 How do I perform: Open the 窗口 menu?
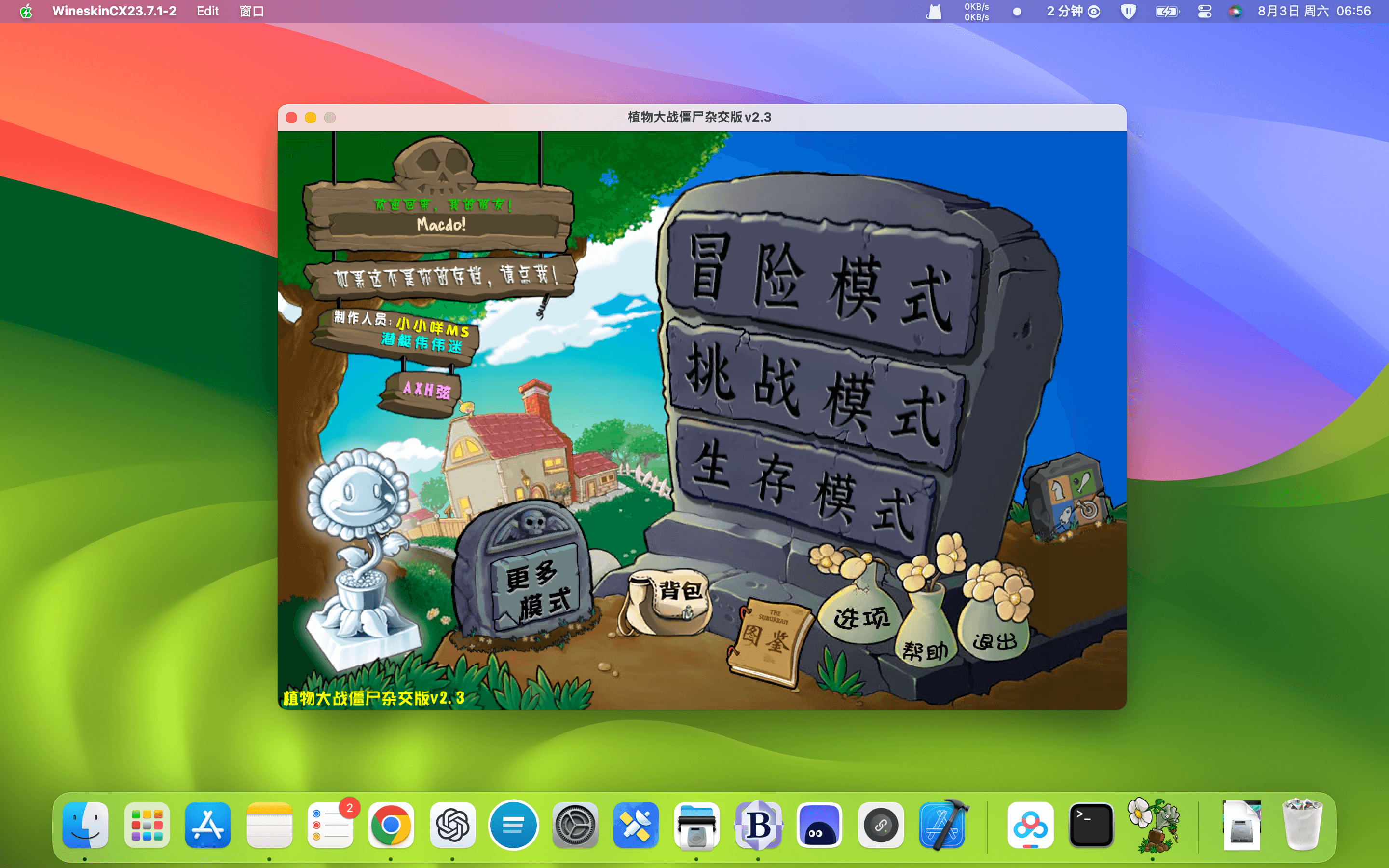click(251, 11)
